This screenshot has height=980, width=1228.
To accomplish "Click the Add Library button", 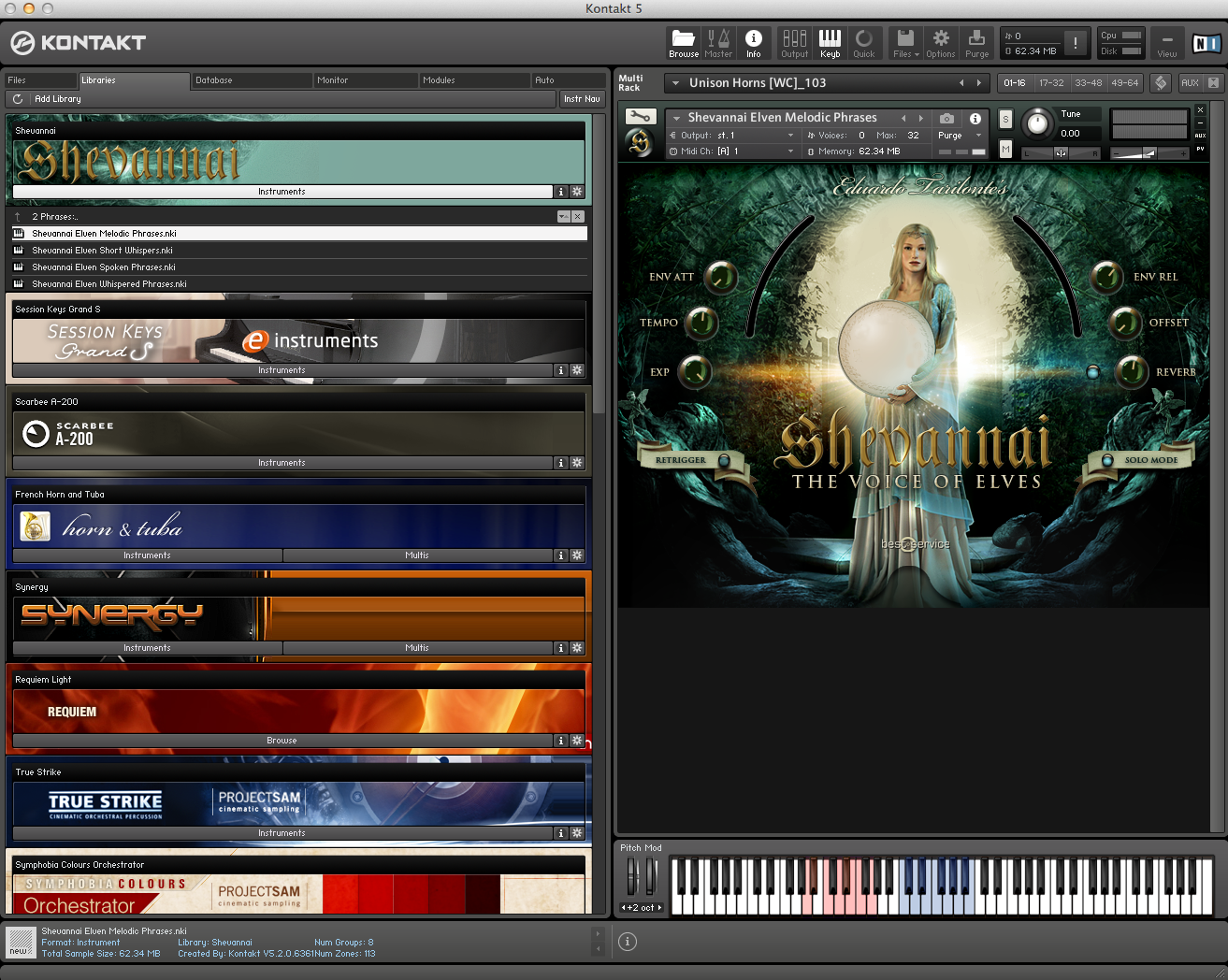I will pyautogui.click(x=58, y=99).
